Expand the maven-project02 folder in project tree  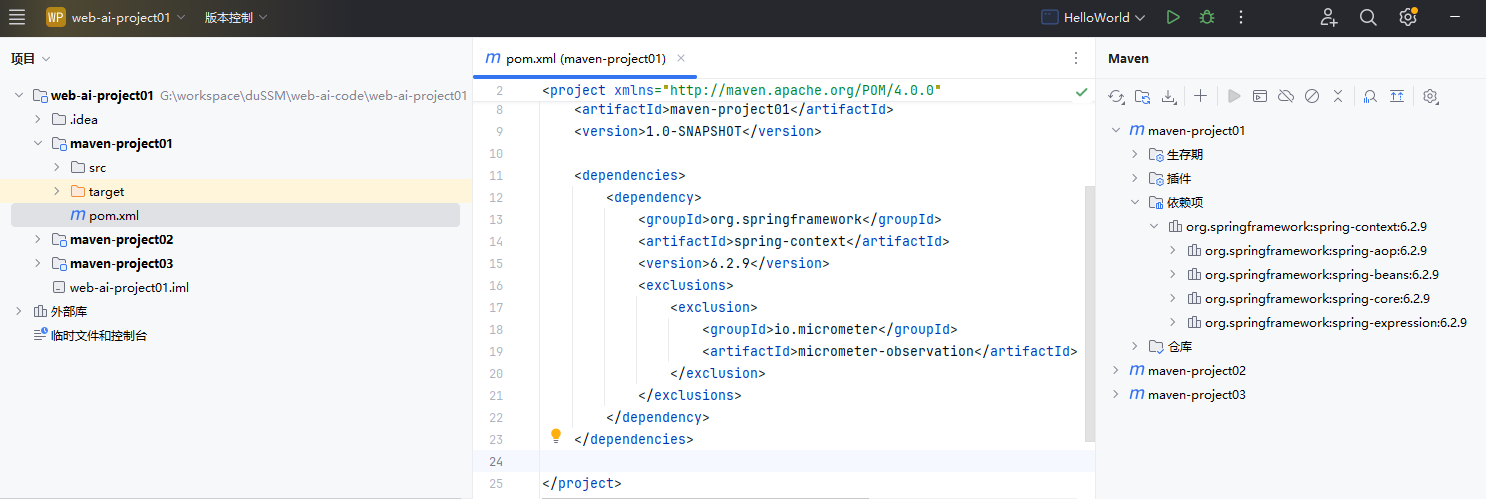point(38,240)
